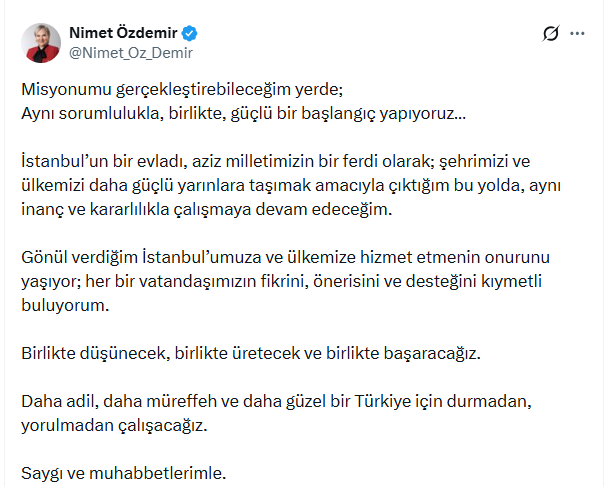
Task: Click the closing line "Saygı ve muhabbetlerimle."
Action: coord(123,473)
